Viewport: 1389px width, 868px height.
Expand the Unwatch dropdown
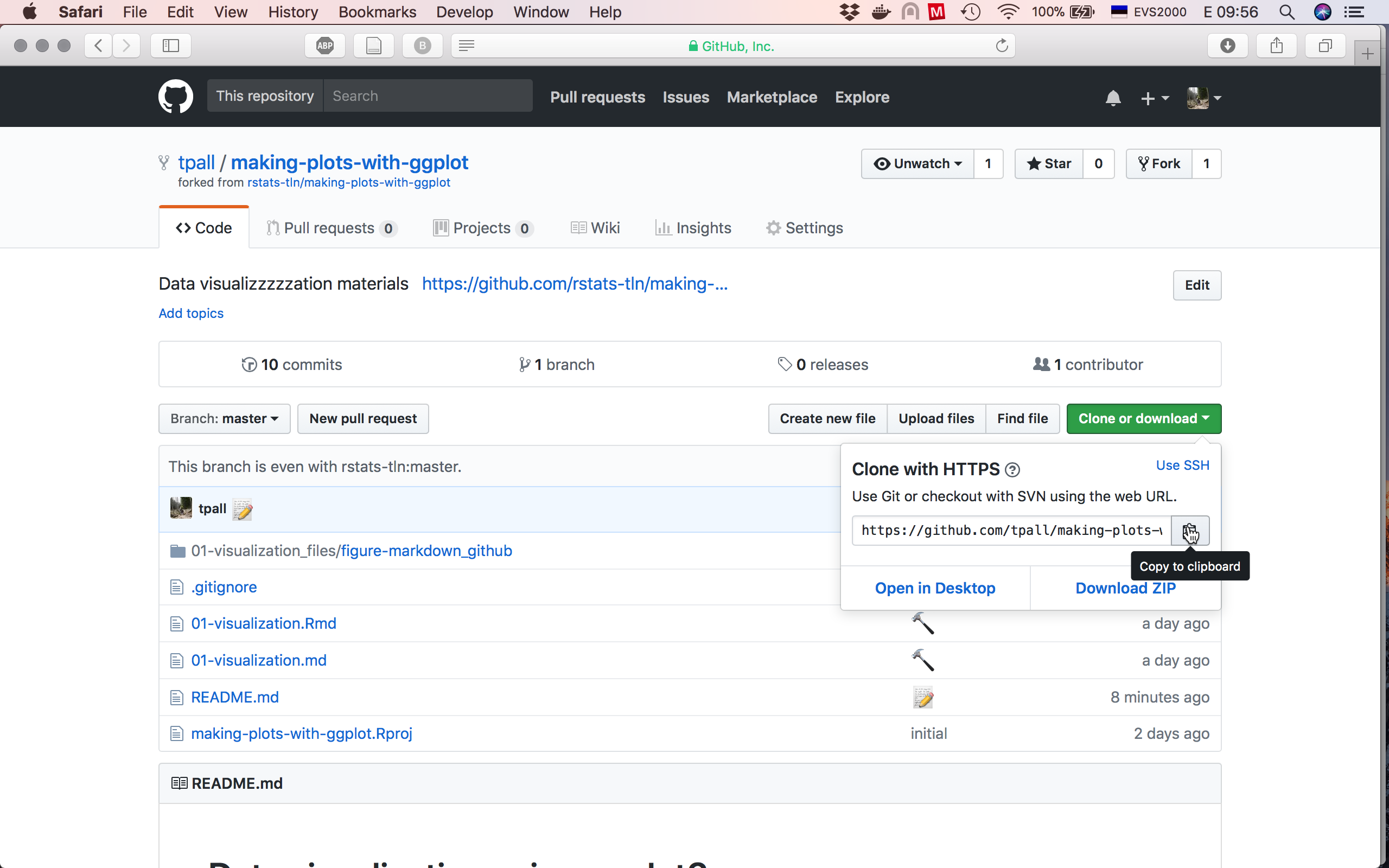[917, 164]
